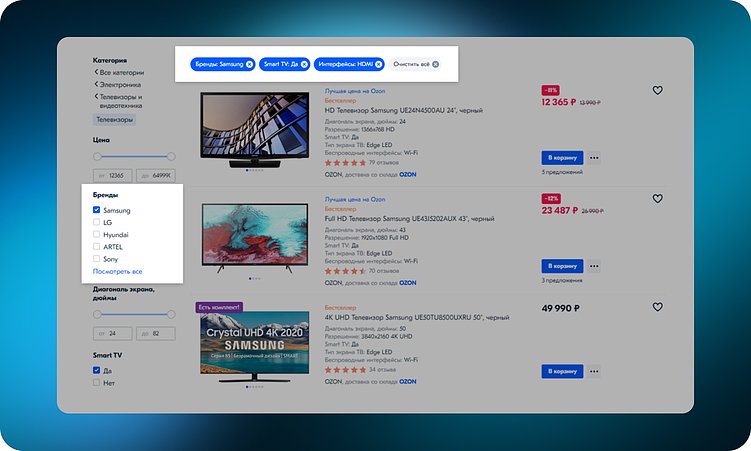Click the price slider left handle
The image size is (751, 451).
[97, 157]
